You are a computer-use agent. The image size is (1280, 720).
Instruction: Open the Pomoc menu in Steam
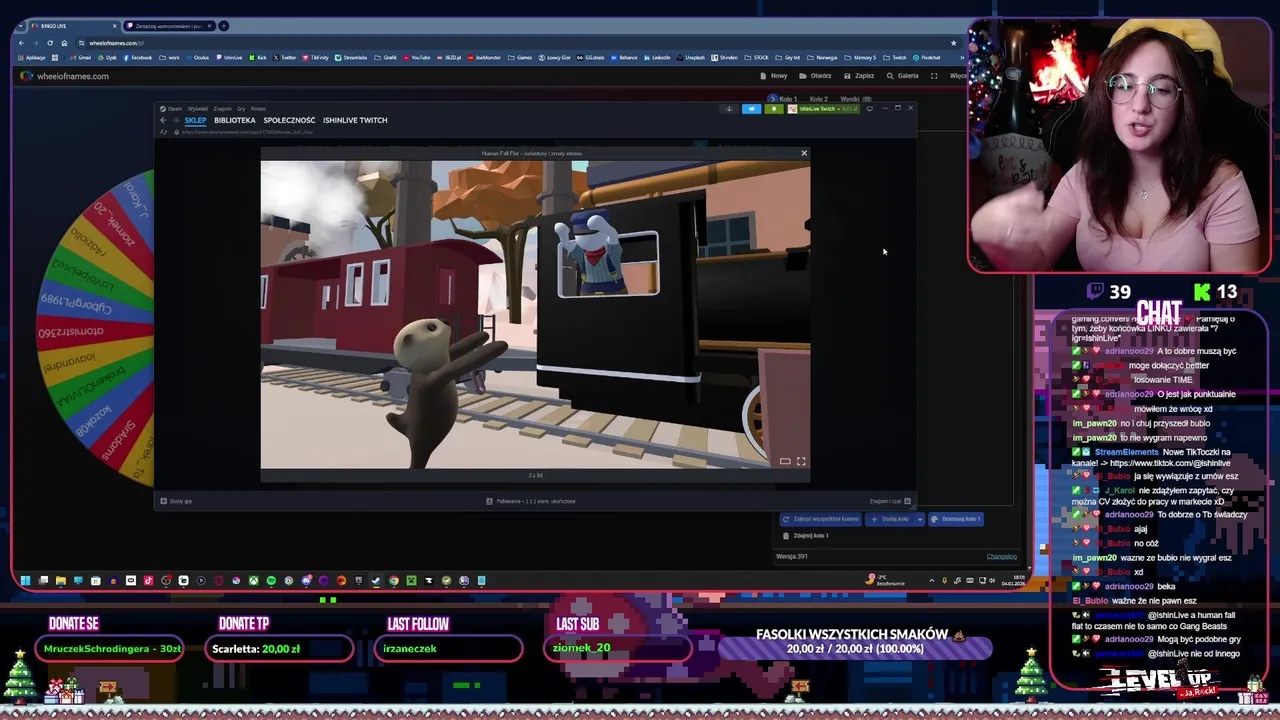pyautogui.click(x=258, y=108)
